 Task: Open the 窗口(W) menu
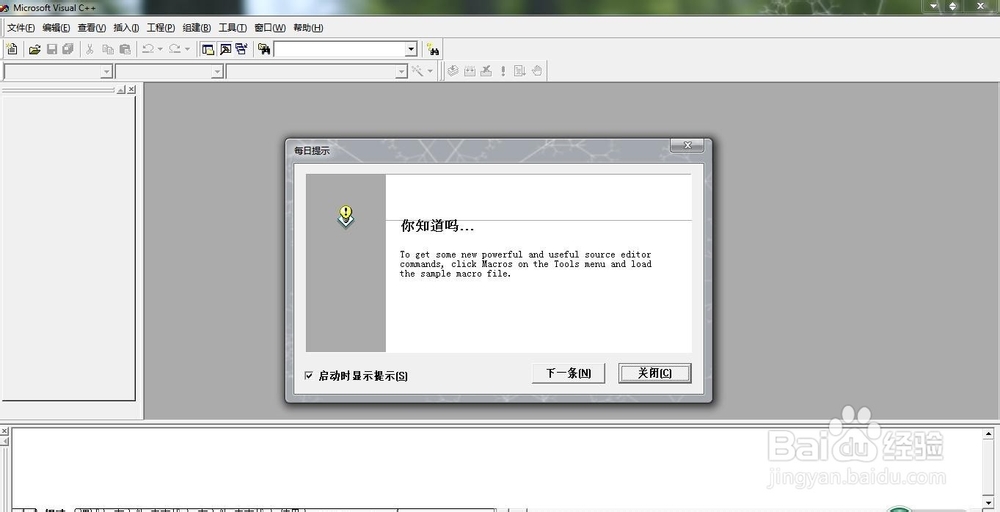point(270,27)
